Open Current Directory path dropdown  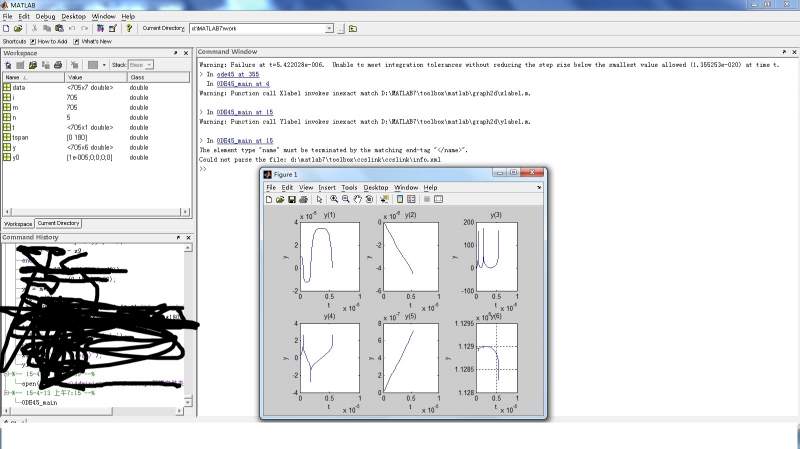tap(329, 29)
